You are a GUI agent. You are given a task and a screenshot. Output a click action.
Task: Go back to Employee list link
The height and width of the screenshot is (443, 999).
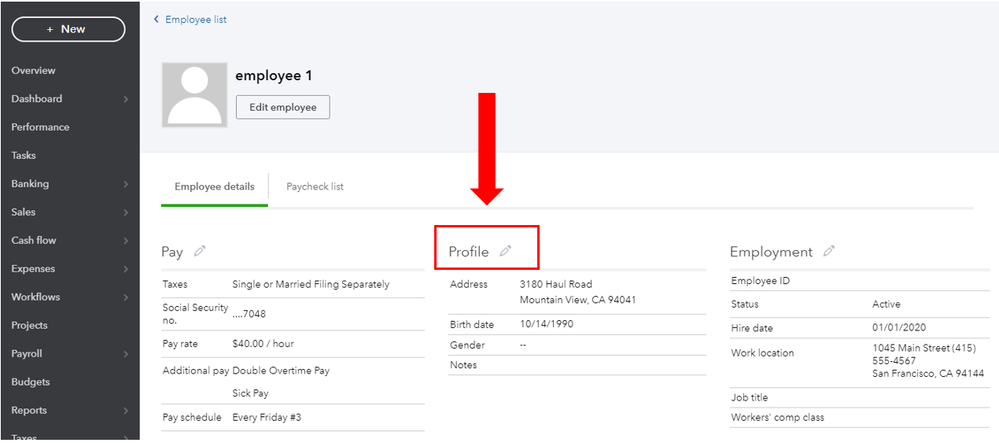click(x=196, y=19)
